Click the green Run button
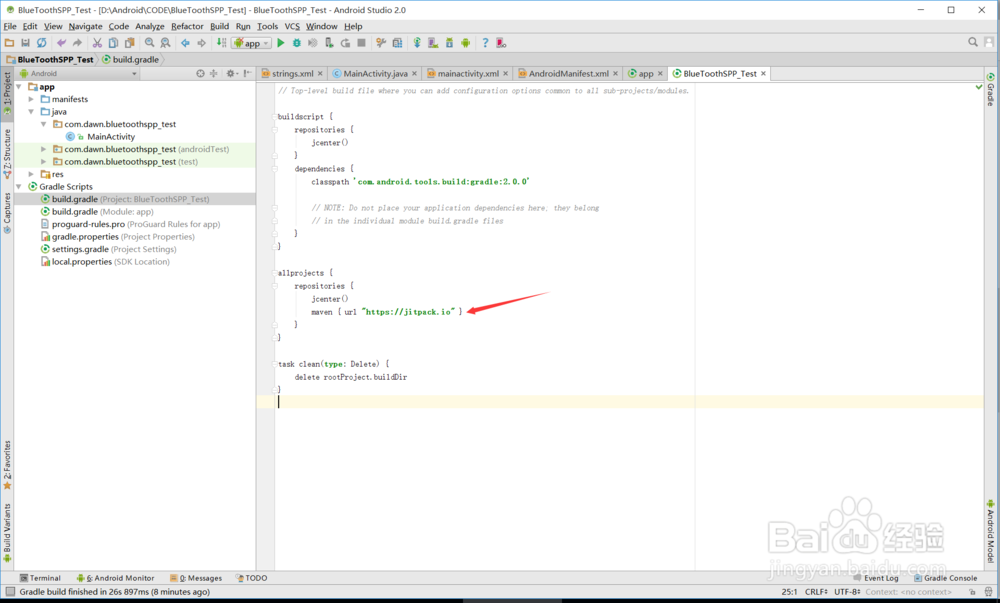Screen dimensions: 1000x603 (281, 43)
